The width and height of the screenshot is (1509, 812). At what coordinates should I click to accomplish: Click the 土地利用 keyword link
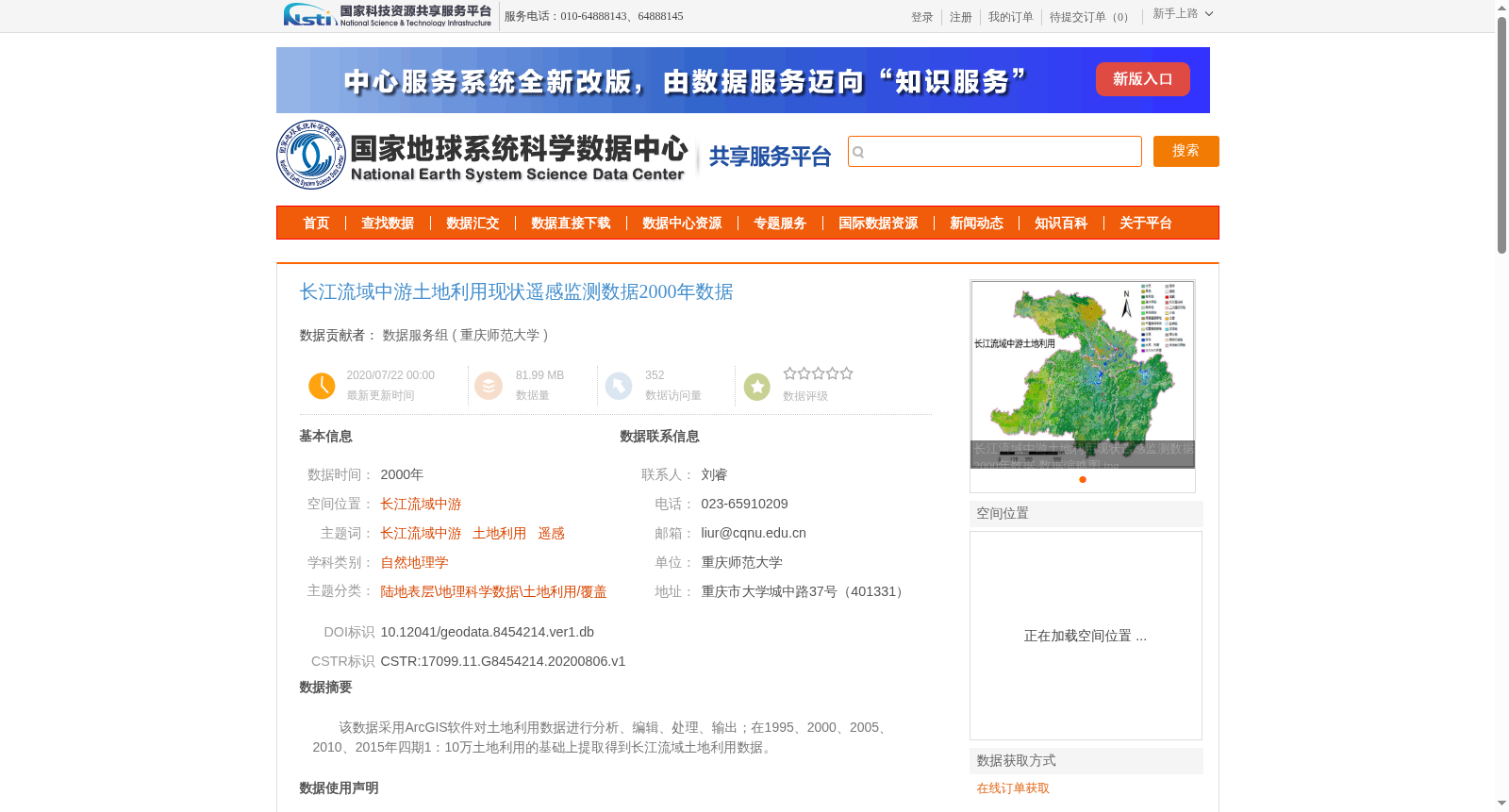click(x=500, y=534)
